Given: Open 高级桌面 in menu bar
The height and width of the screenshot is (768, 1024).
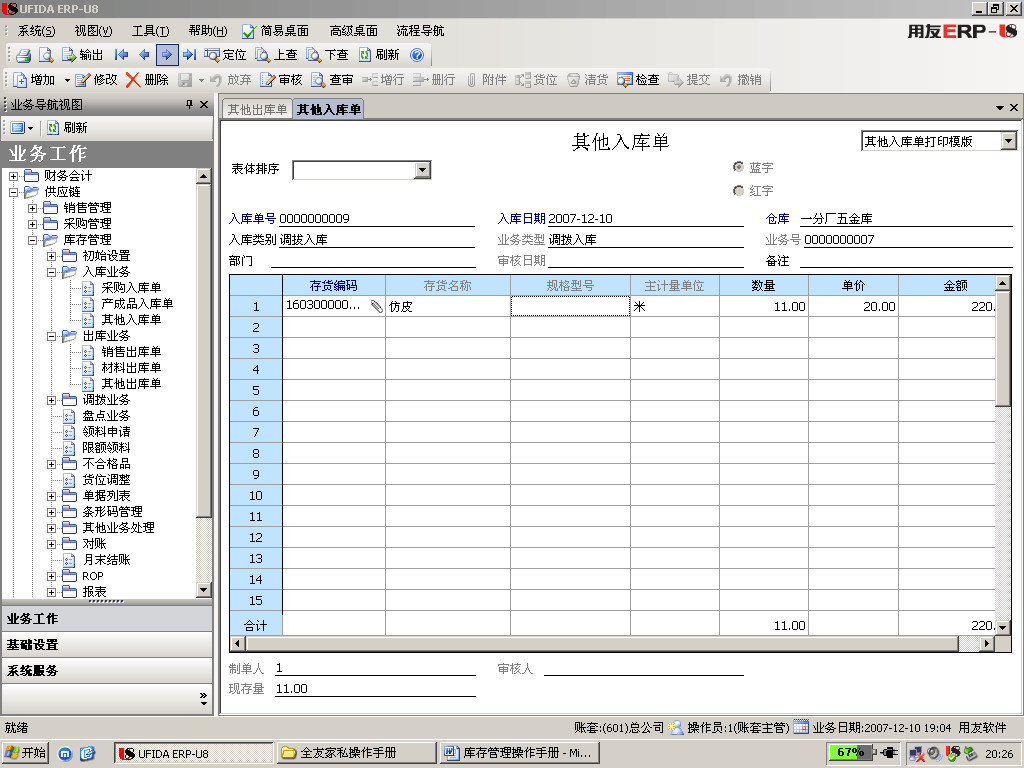Looking at the screenshot, I should [x=353, y=31].
